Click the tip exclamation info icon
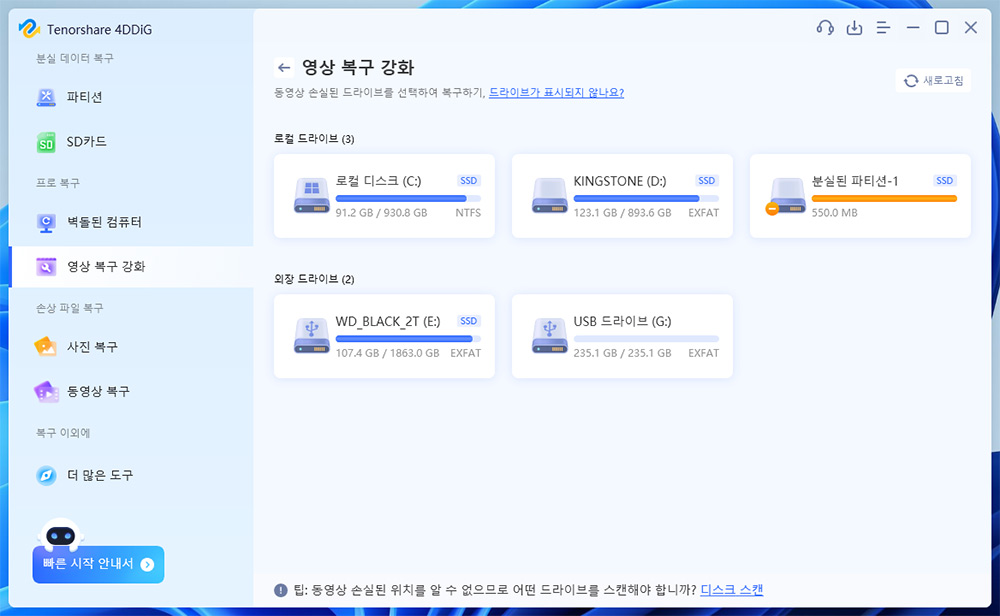Image resolution: width=1000 pixels, height=616 pixels. (x=281, y=590)
